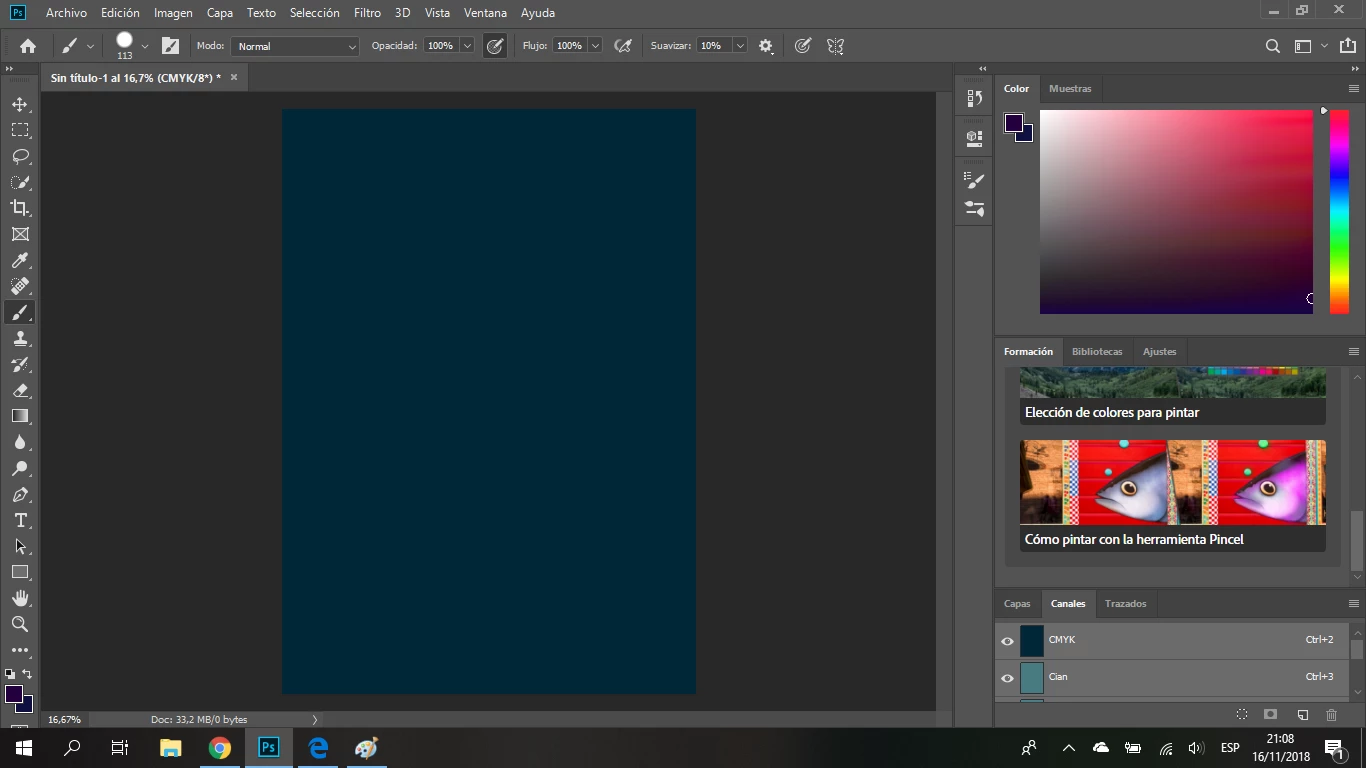The width and height of the screenshot is (1366, 768).
Task: Open the Edit Toolbar three-dots menu
Action: [20, 650]
